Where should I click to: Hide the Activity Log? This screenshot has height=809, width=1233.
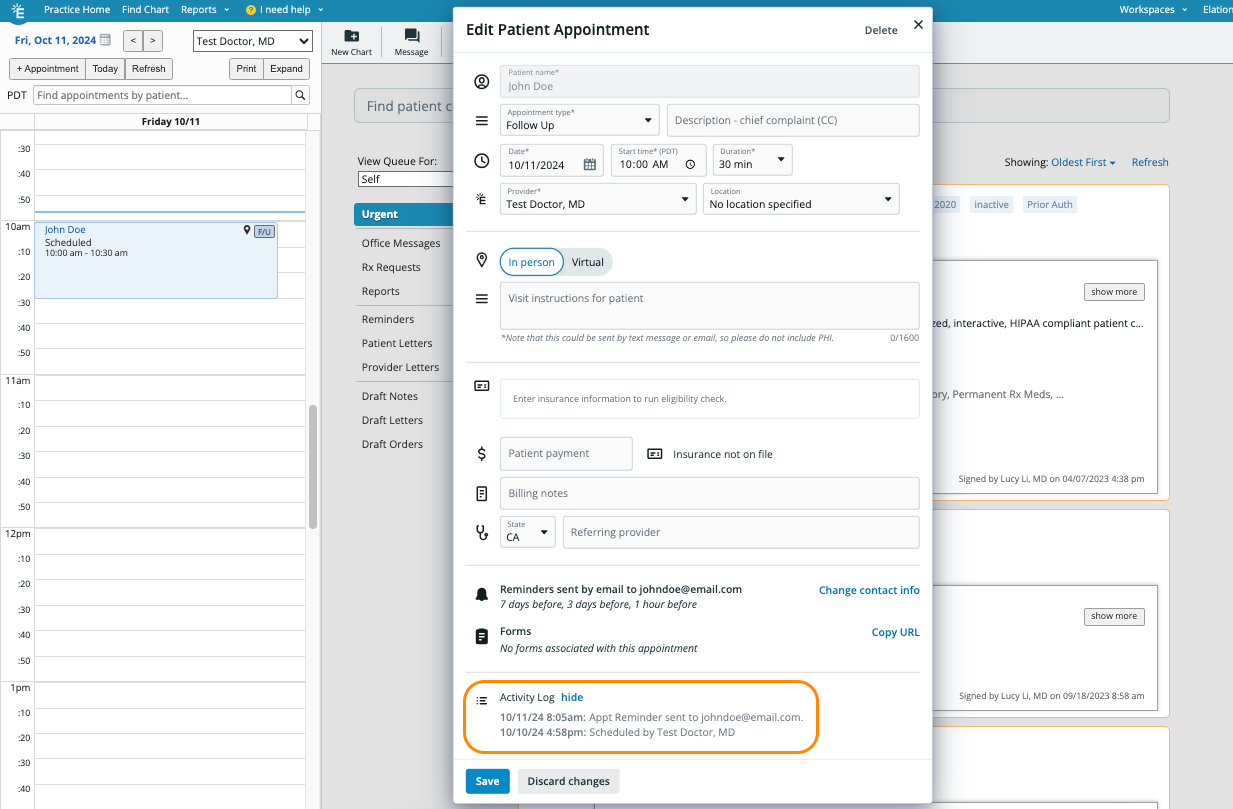point(571,697)
